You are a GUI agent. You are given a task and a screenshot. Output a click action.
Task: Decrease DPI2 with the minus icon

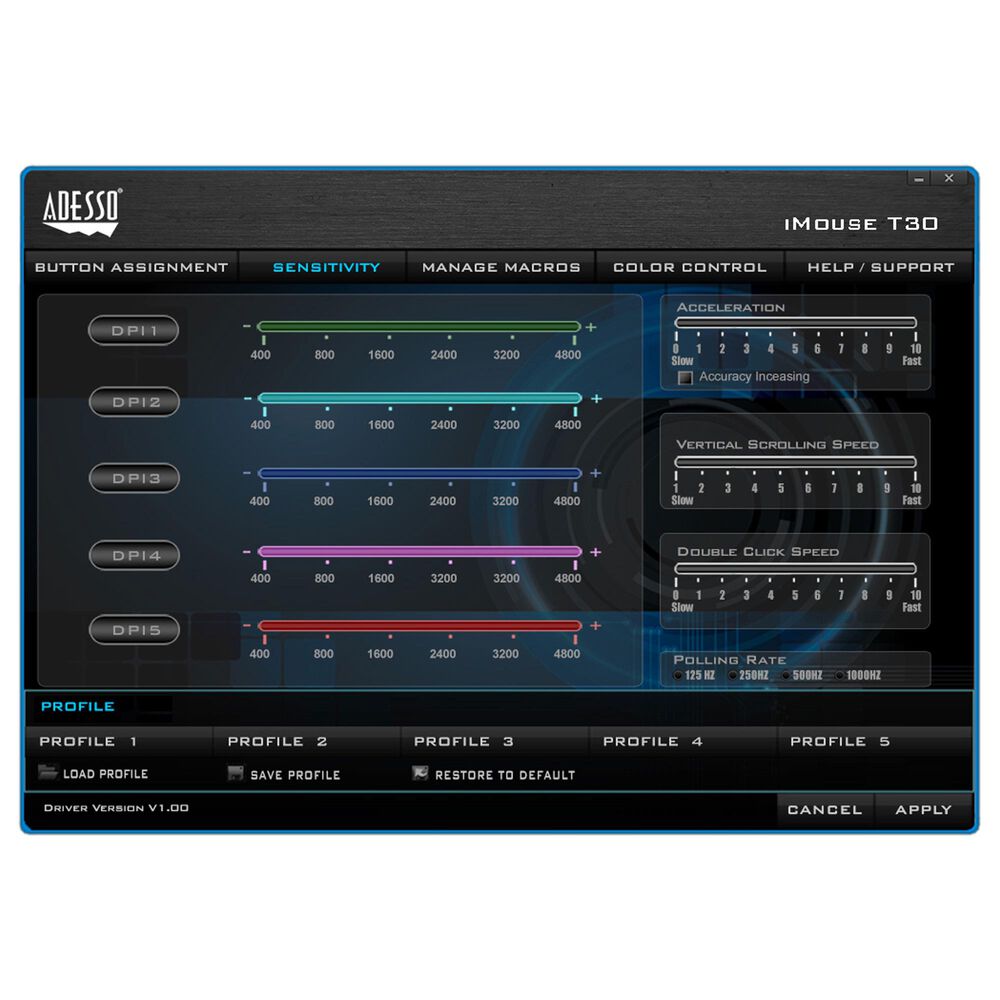247,399
